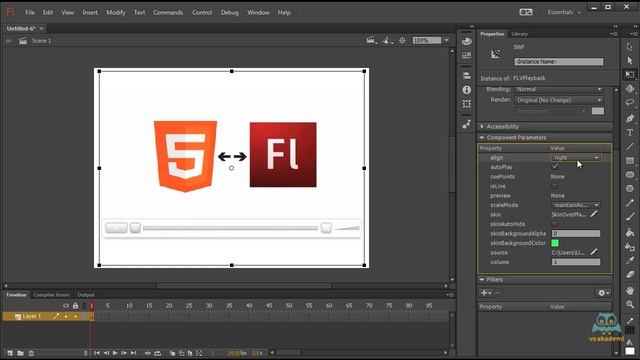640x360 pixels.
Task: Open the Transform panel icon
Action: click(467, 104)
